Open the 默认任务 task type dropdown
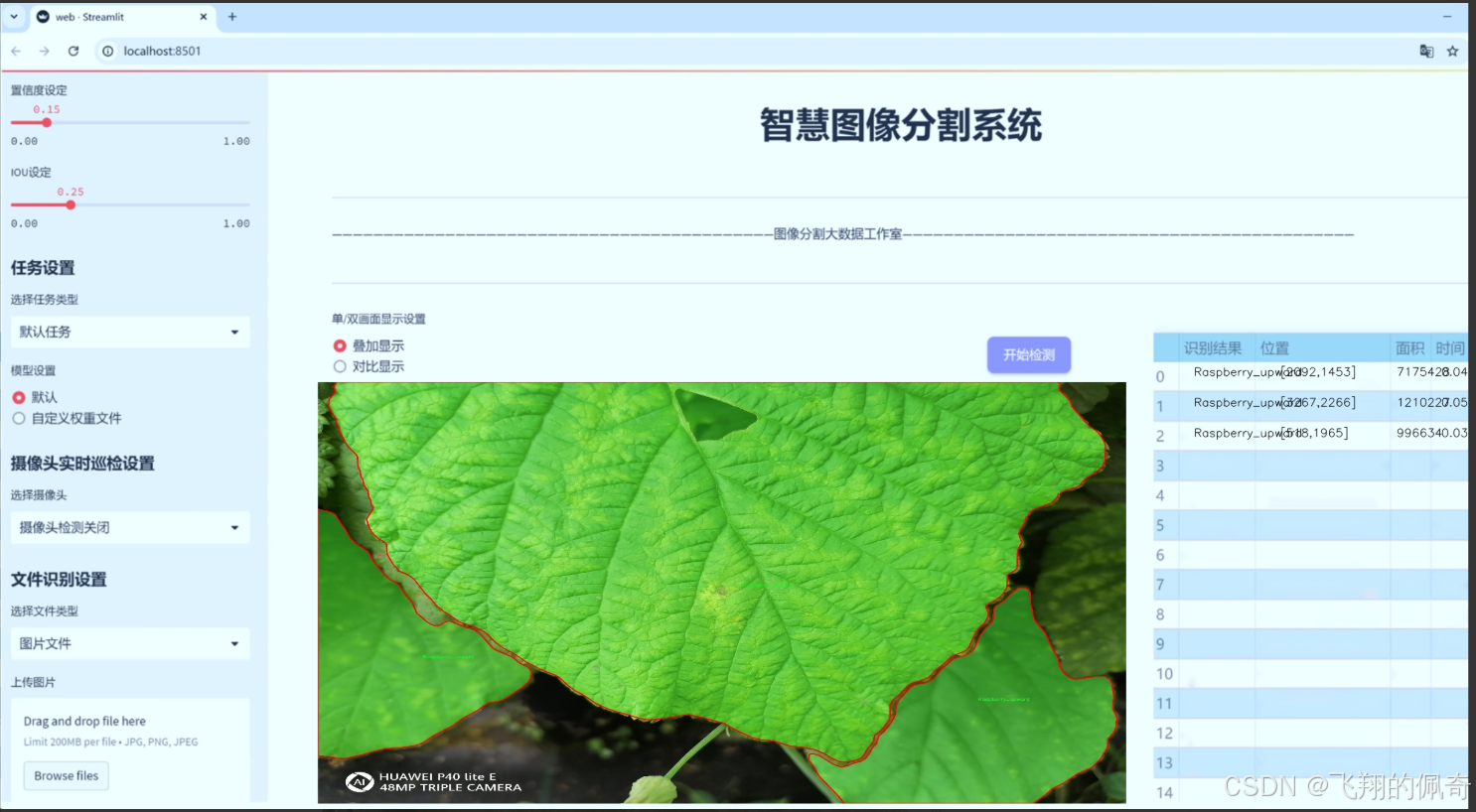The height and width of the screenshot is (812, 1476). tap(130, 332)
